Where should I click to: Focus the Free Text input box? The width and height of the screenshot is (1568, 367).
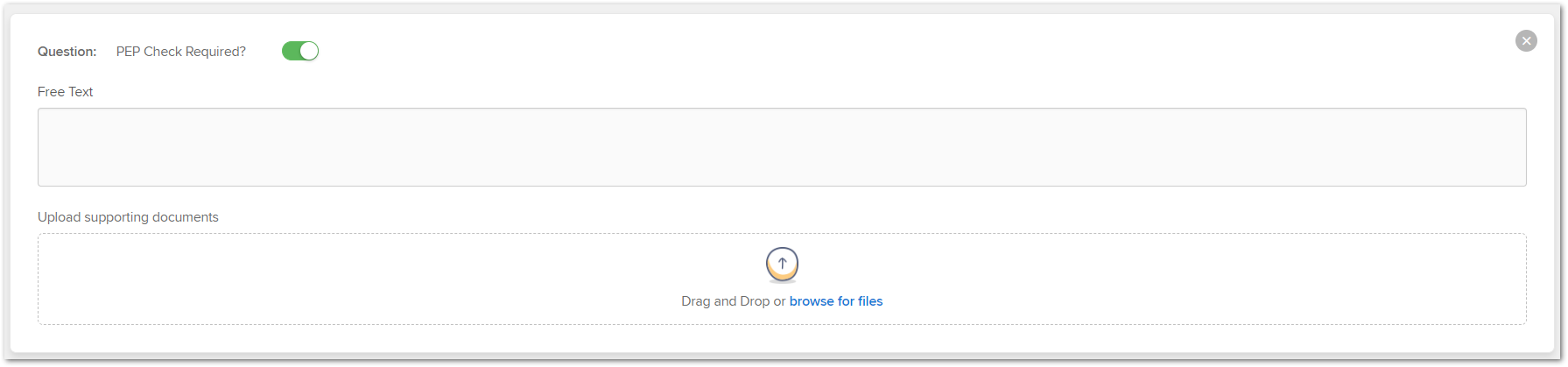pos(782,147)
